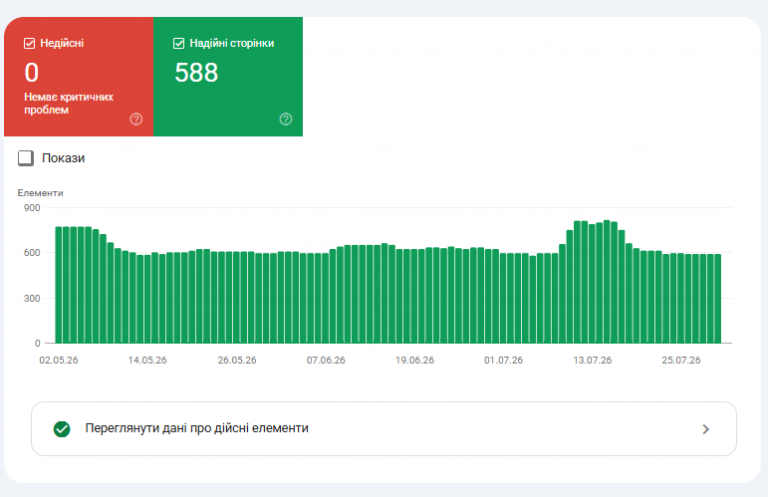This screenshot has height=497, width=768.
Task: Select the red Недійсні status card
Action: point(79,77)
